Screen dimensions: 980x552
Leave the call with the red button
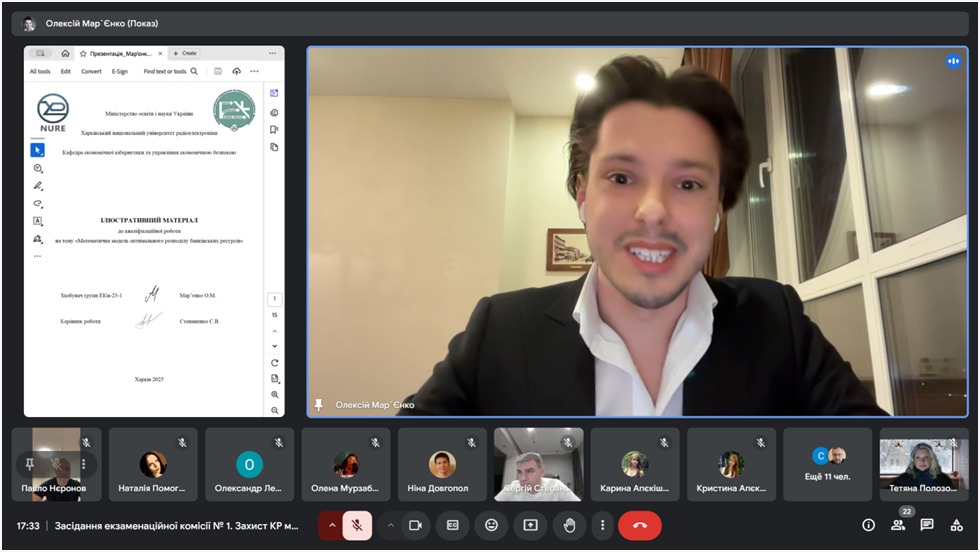pyautogui.click(x=639, y=525)
